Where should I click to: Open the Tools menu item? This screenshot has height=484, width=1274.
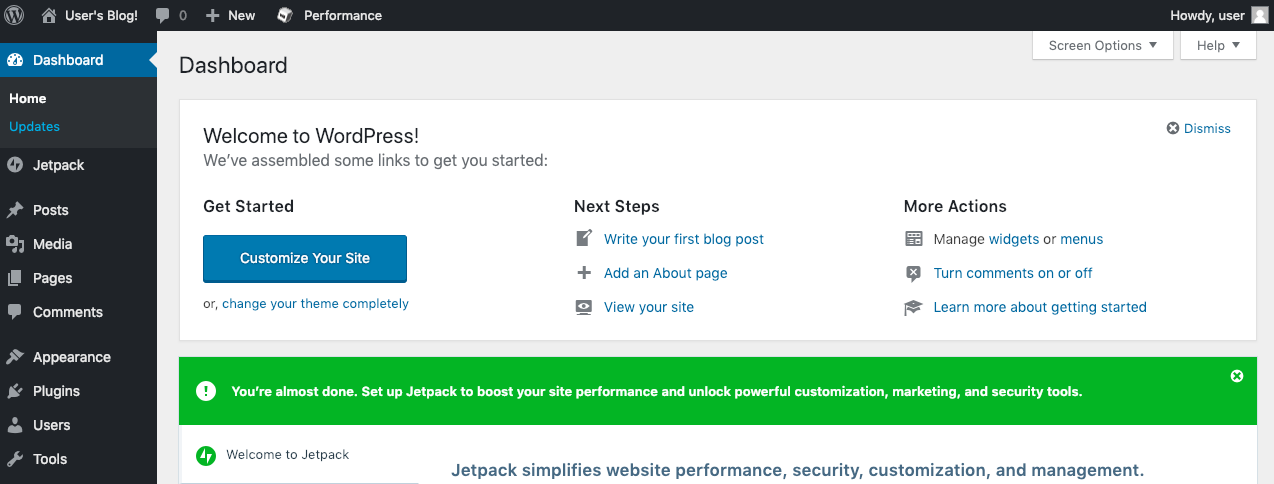78,459
